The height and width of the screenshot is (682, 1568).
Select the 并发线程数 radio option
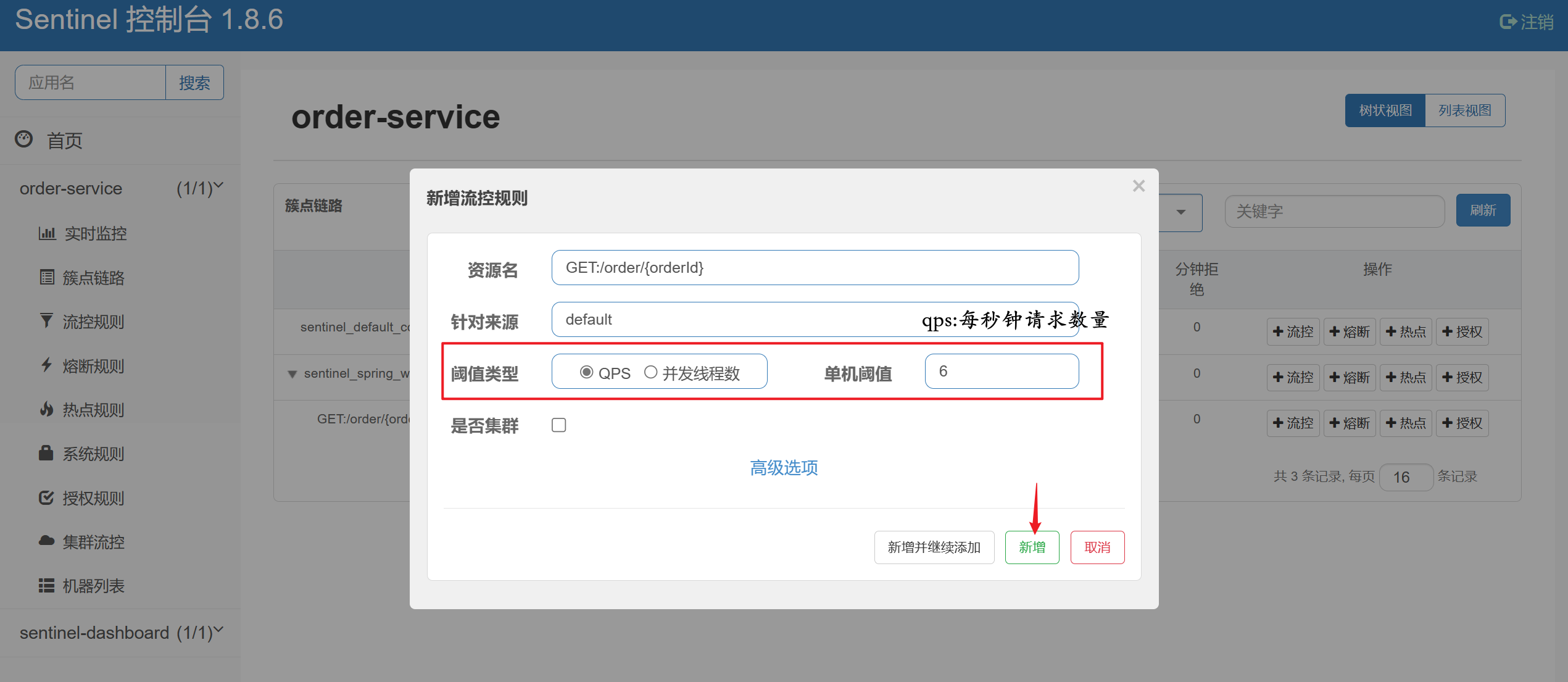(x=650, y=372)
